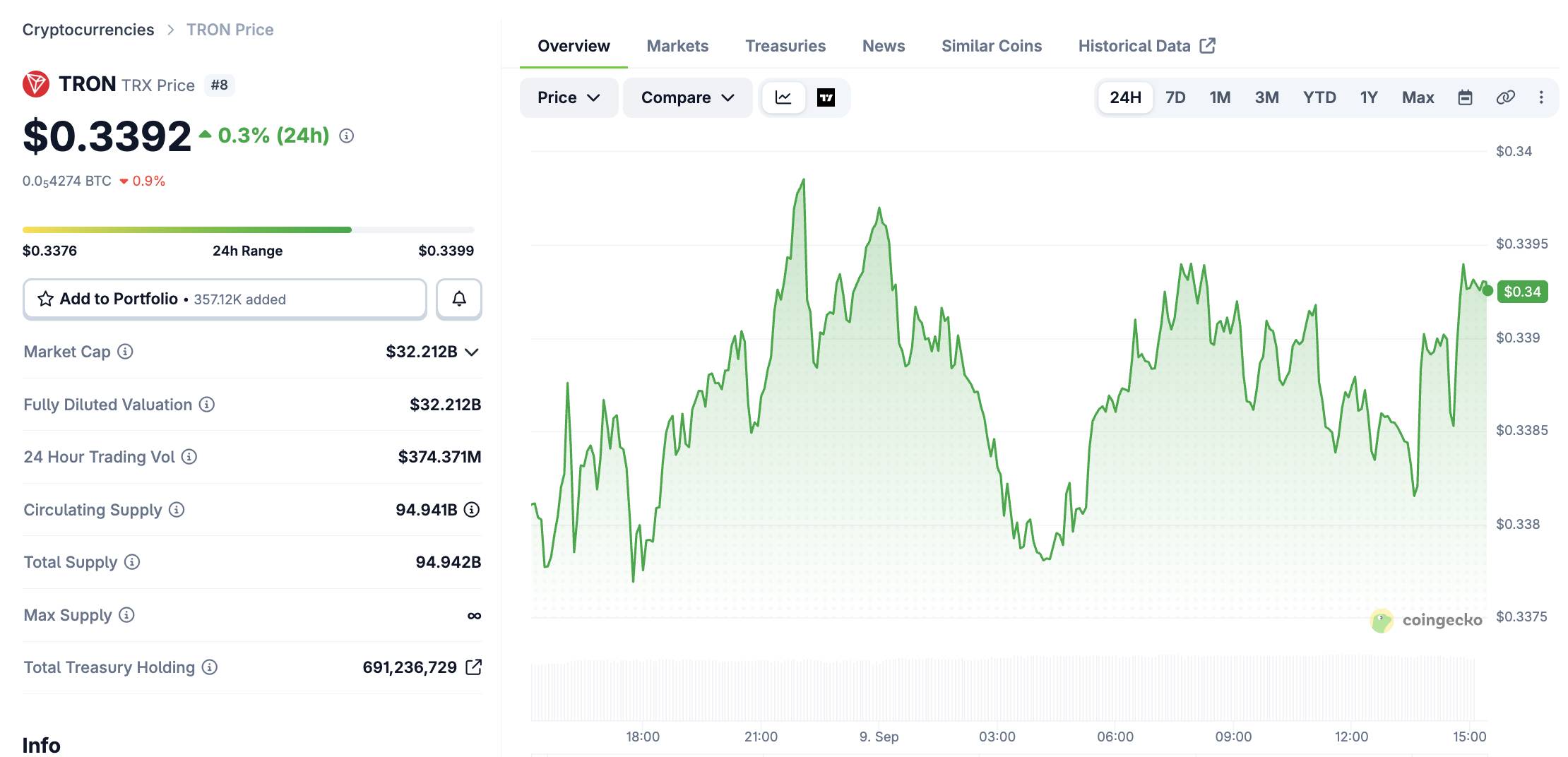This screenshot has width=1568, height=757.
Task: Open the Price dropdown
Action: [569, 97]
